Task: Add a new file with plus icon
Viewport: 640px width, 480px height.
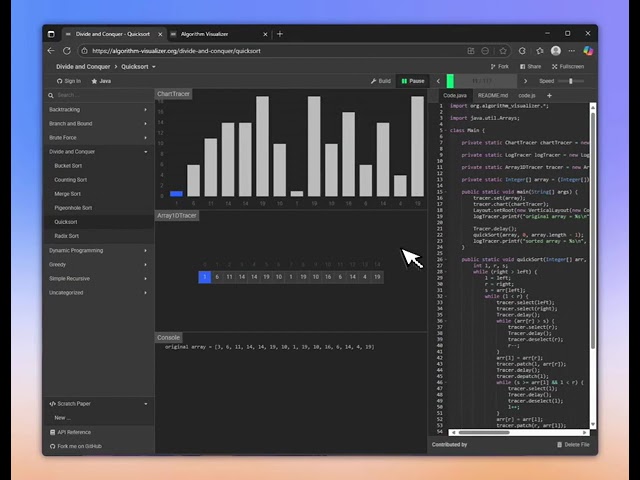Action: pos(549,96)
